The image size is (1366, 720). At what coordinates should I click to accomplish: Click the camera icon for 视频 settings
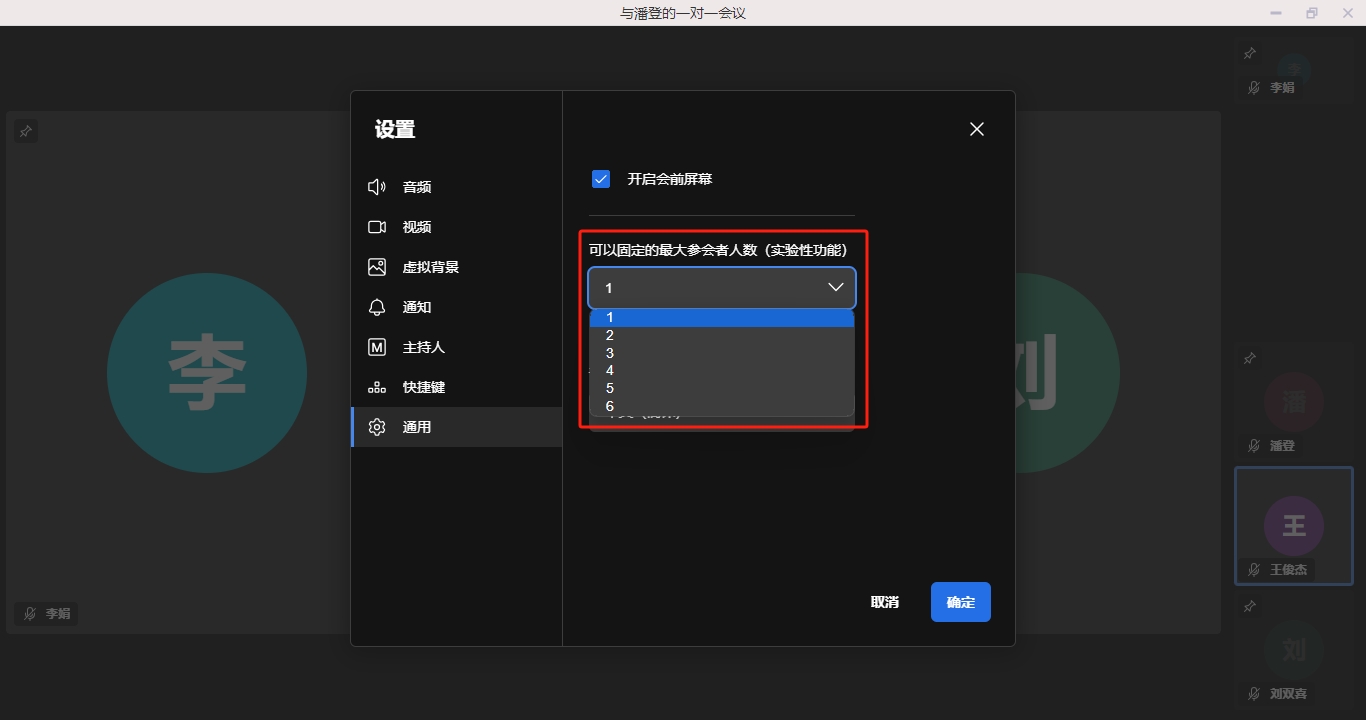click(x=377, y=227)
